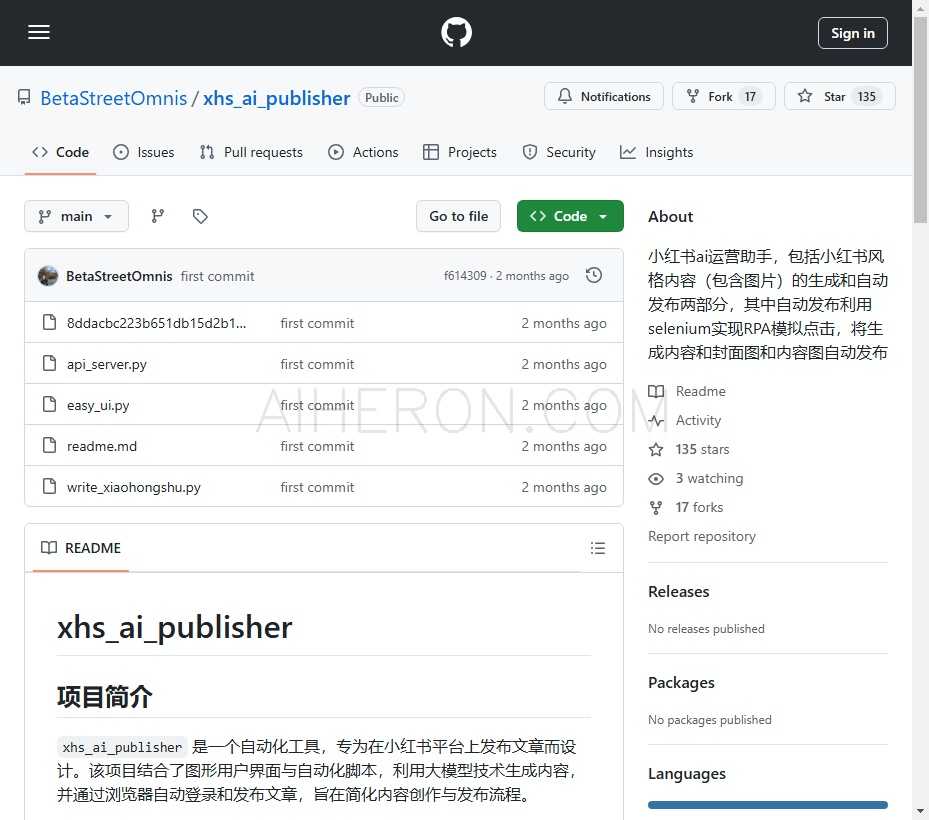Click the file icon beside 8ddacbc223b651db15d2b1...
929x820 pixels.
pos(50,322)
